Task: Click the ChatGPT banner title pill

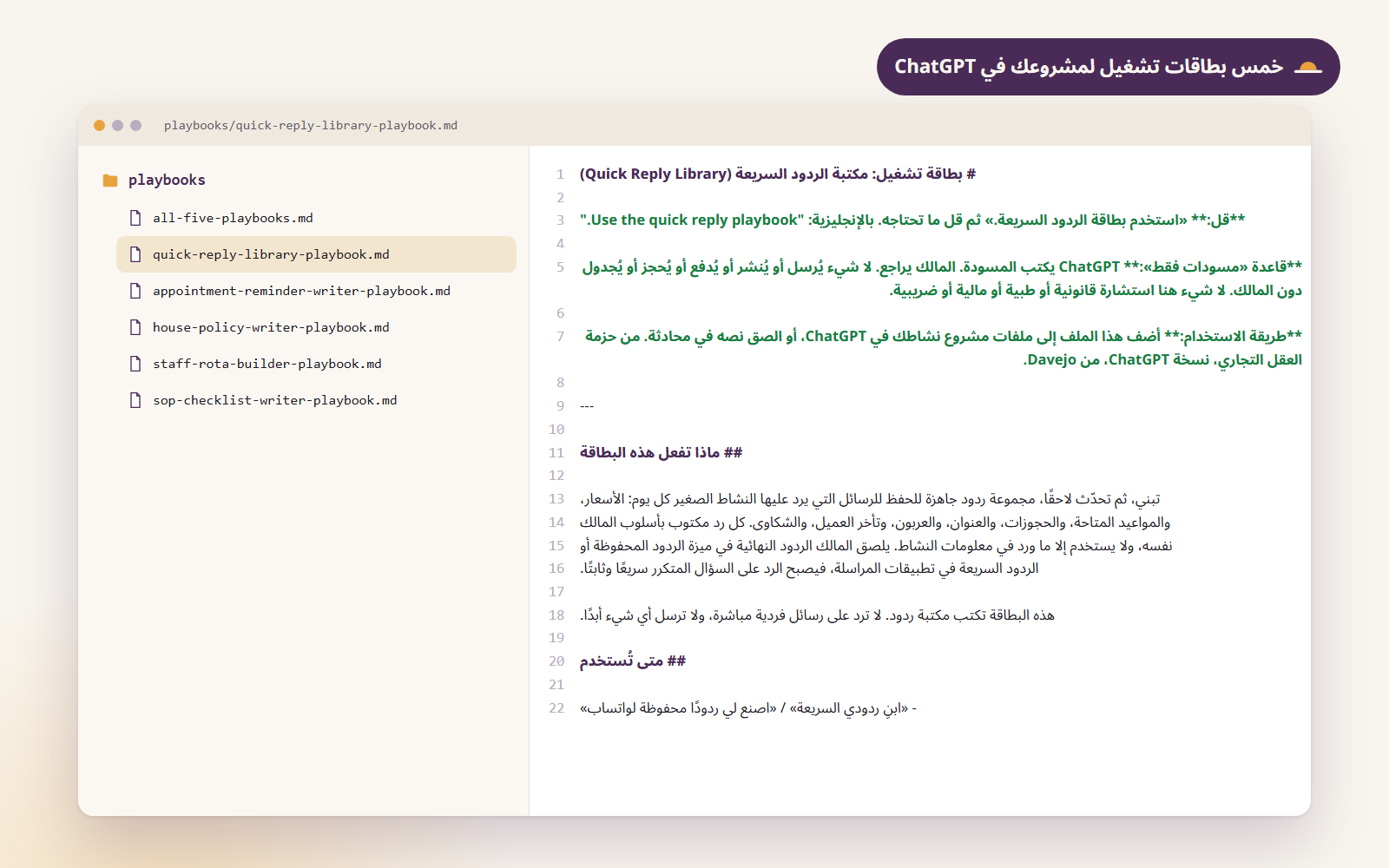Action: click(1109, 67)
